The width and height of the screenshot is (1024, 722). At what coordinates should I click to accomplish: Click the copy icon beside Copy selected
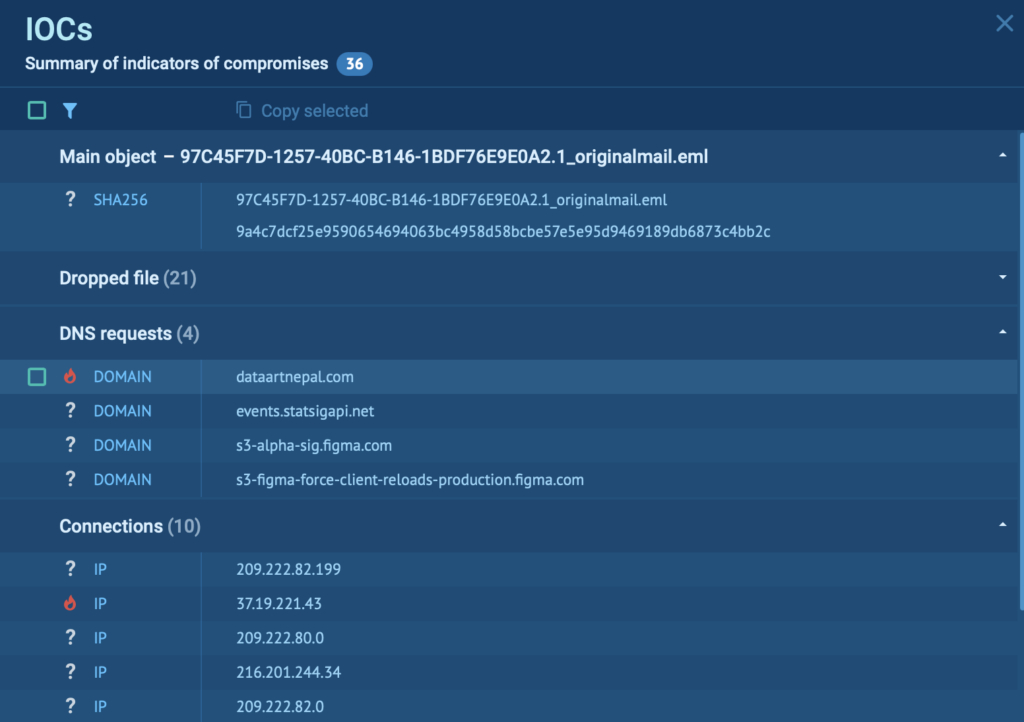point(244,110)
